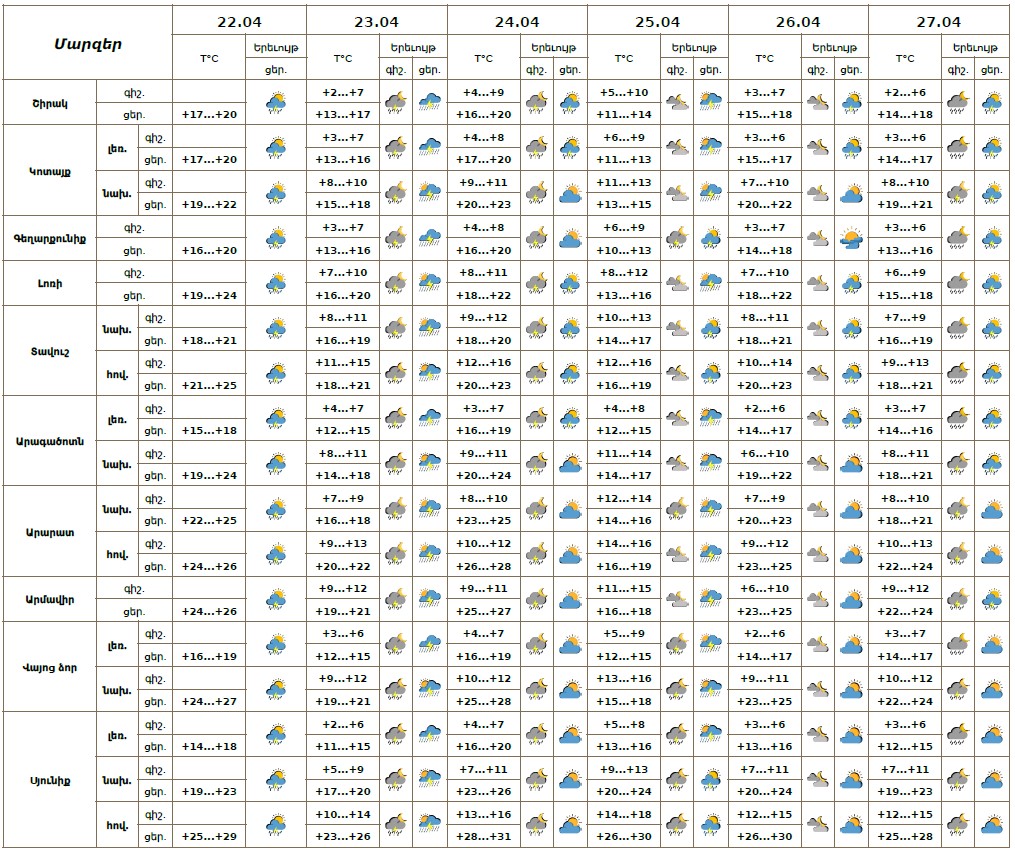Click Արմավիր daytime temperature cell for 22.04
The height and width of the screenshot is (851, 1015).
(x=209, y=611)
